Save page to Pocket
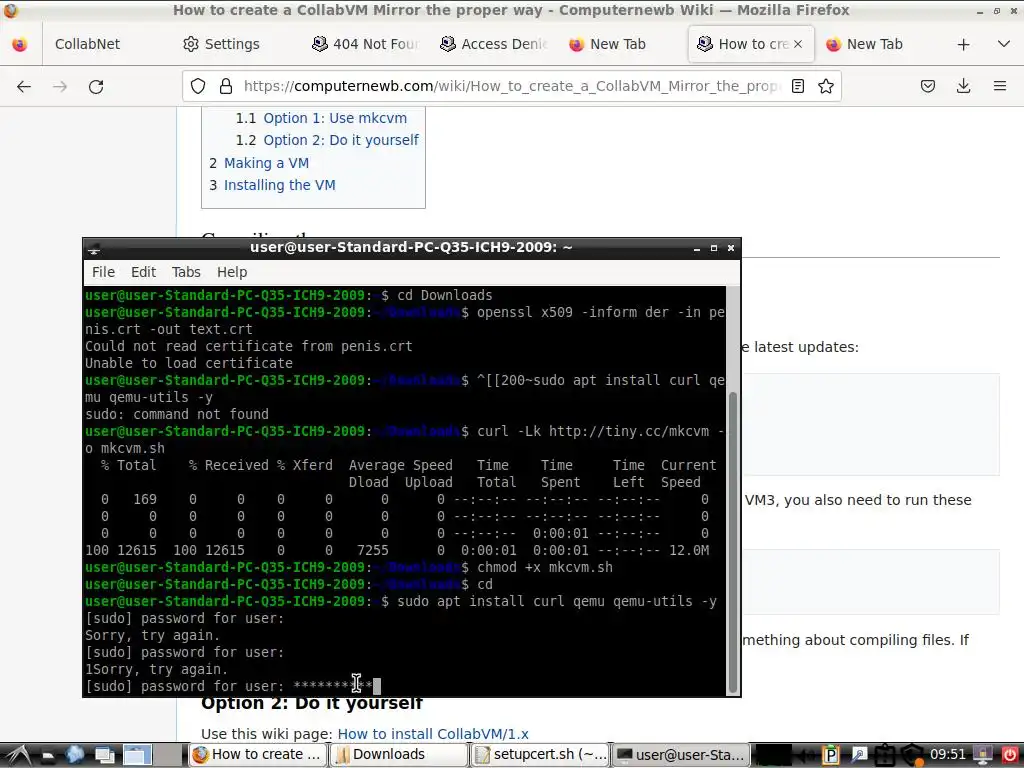Viewport: 1024px width, 768px height. [928, 86]
